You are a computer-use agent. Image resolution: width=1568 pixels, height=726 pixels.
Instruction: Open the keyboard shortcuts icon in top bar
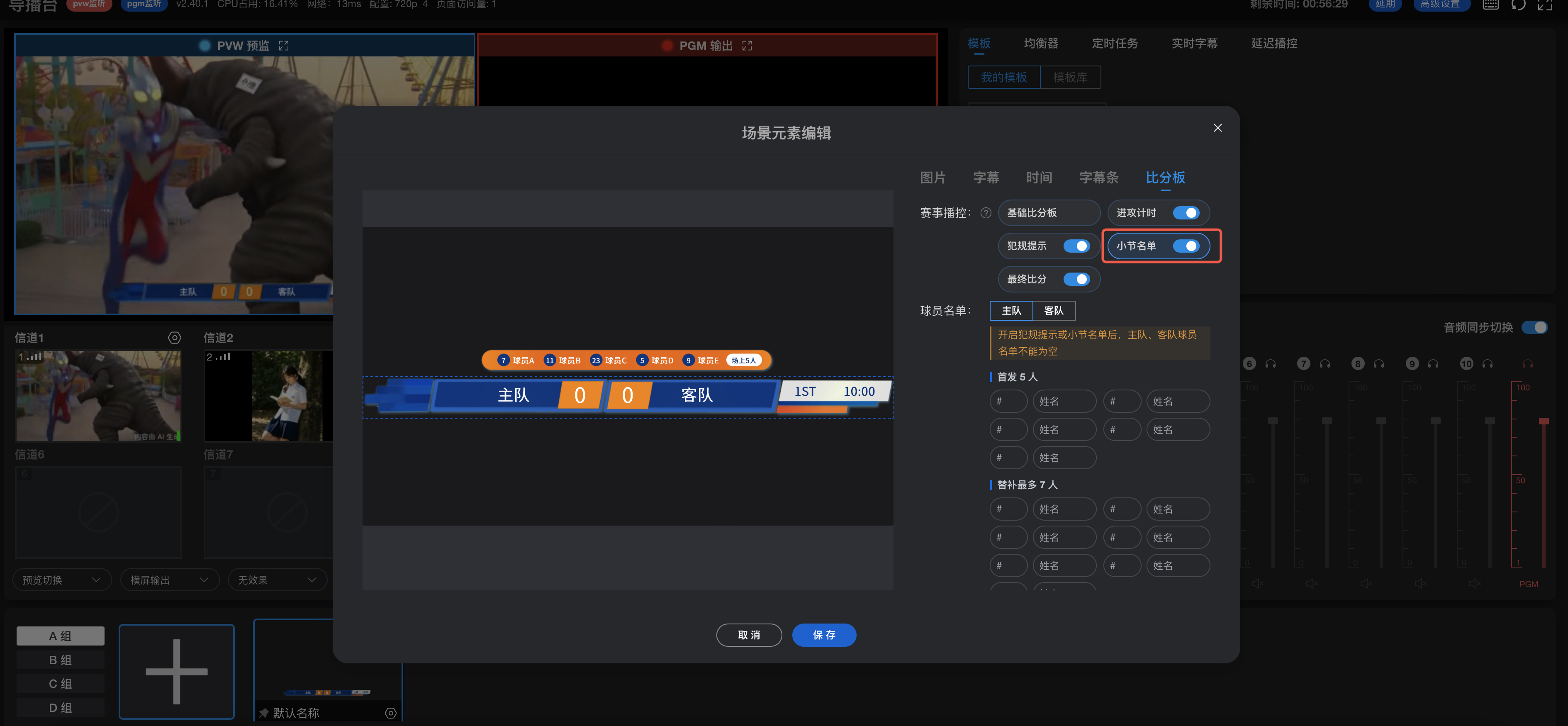pos(1491,4)
